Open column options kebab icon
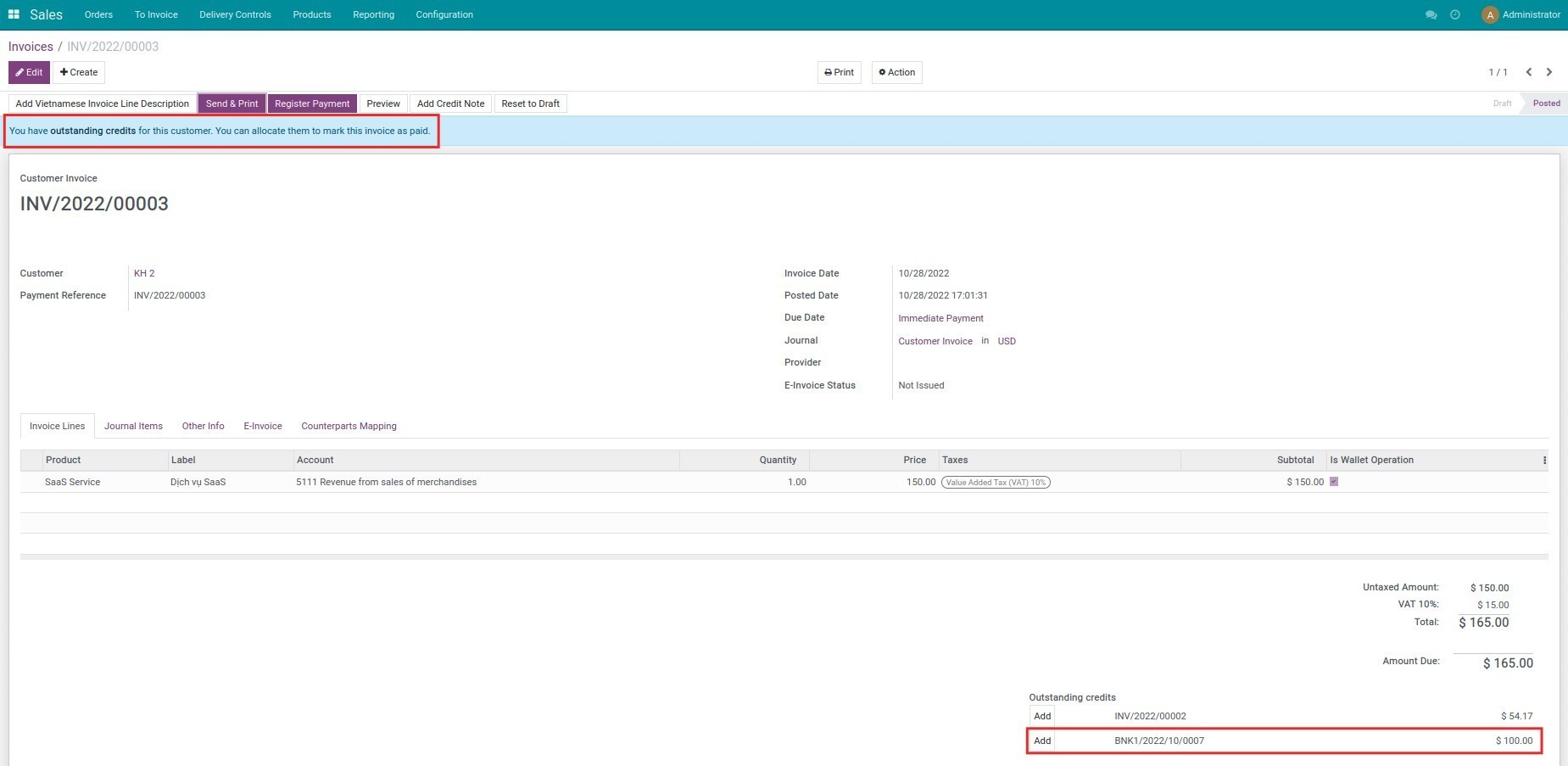Image resolution: width=1568 pixels, height=766 pixels. (1544, 461)
